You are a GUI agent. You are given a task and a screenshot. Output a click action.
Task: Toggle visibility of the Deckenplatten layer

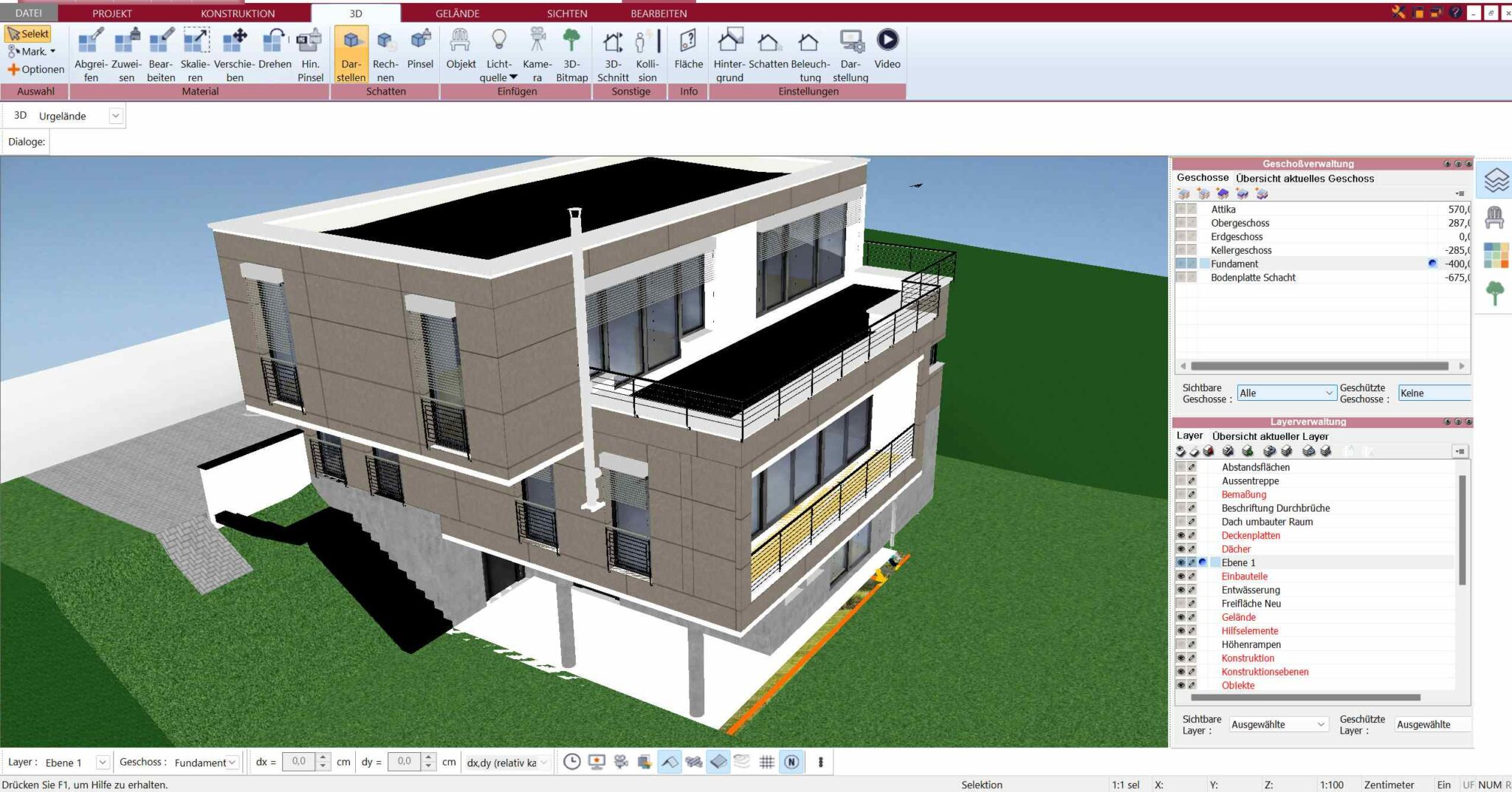(1182, 535)
